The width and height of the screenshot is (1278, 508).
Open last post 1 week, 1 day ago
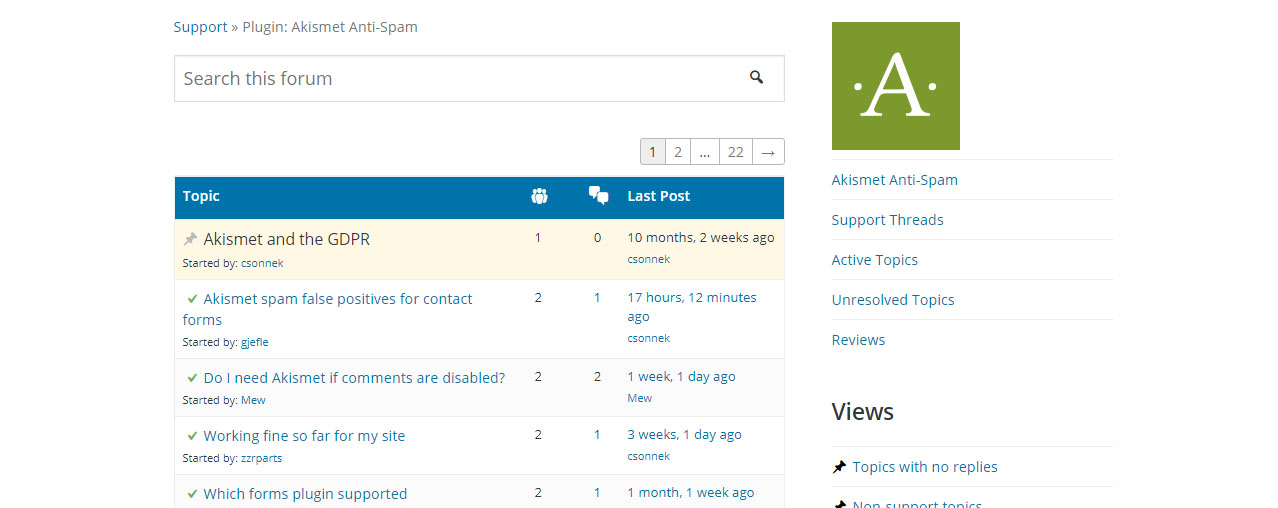pyautogui.click(x=681, y=376)
